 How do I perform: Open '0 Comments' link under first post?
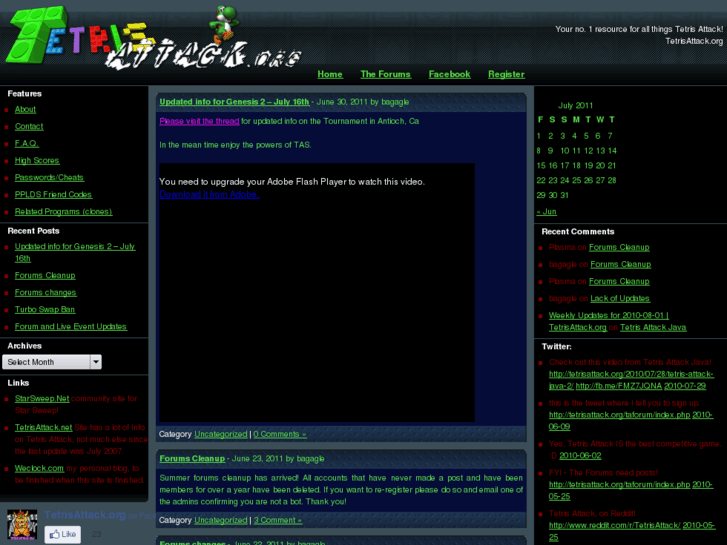280,434
